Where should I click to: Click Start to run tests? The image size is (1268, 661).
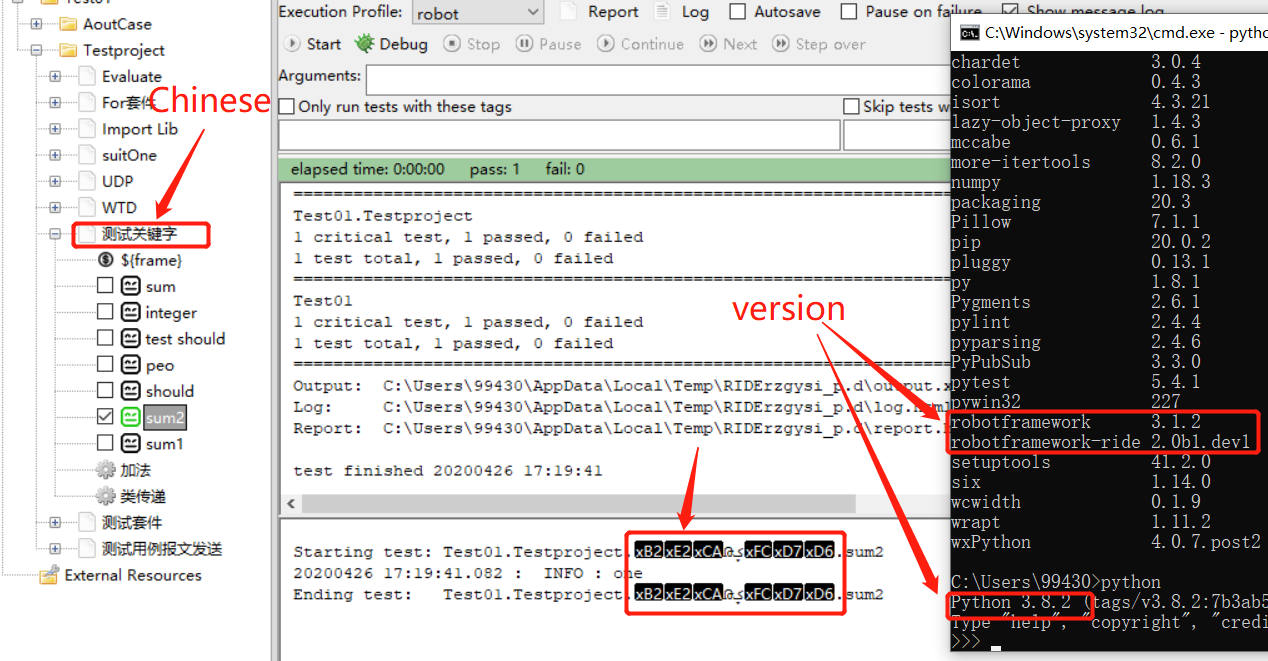(313, 43)
